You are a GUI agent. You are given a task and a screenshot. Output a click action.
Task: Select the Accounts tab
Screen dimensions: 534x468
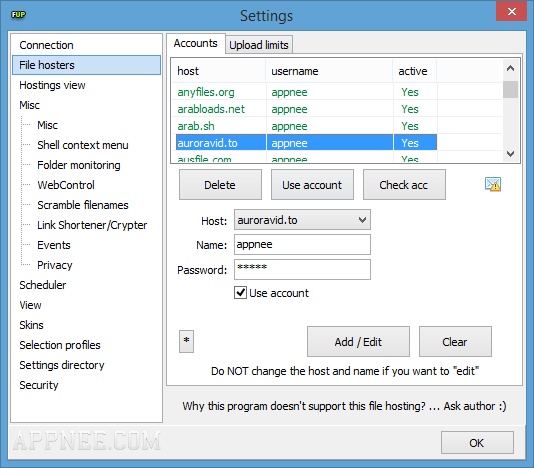point(195,43)
